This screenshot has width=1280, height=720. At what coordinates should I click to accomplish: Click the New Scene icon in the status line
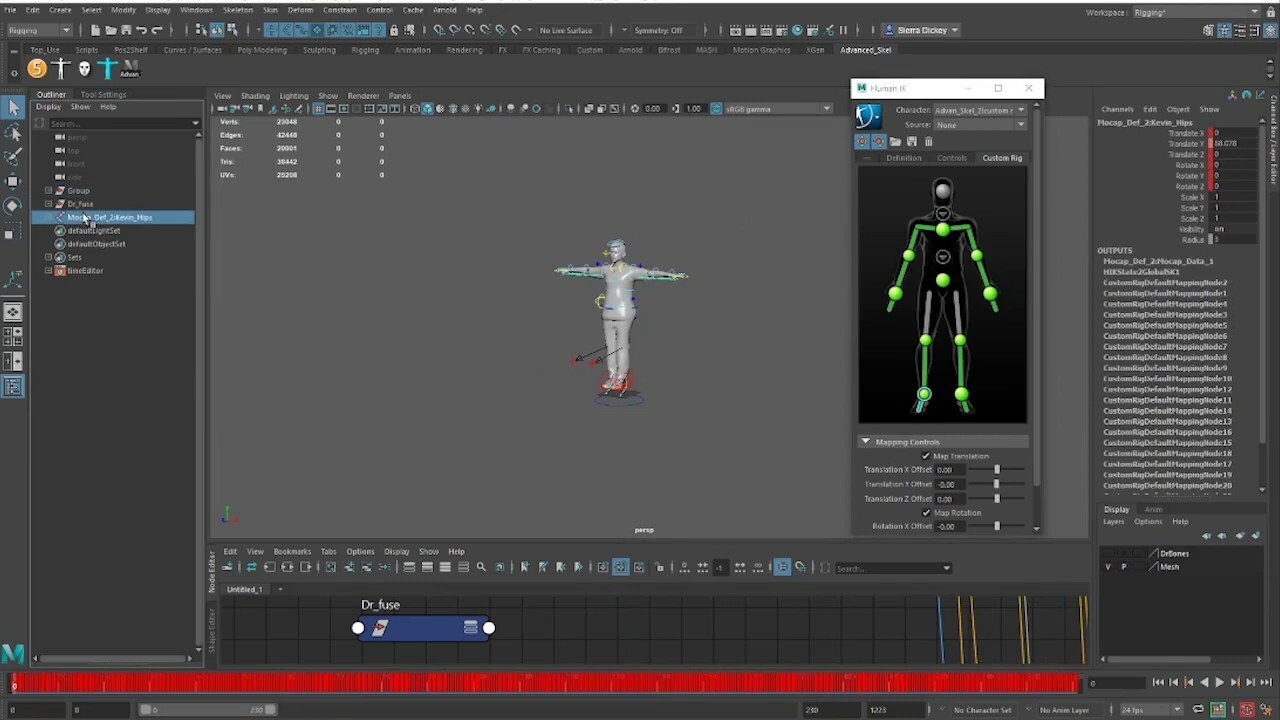click(x=93, y=30)
